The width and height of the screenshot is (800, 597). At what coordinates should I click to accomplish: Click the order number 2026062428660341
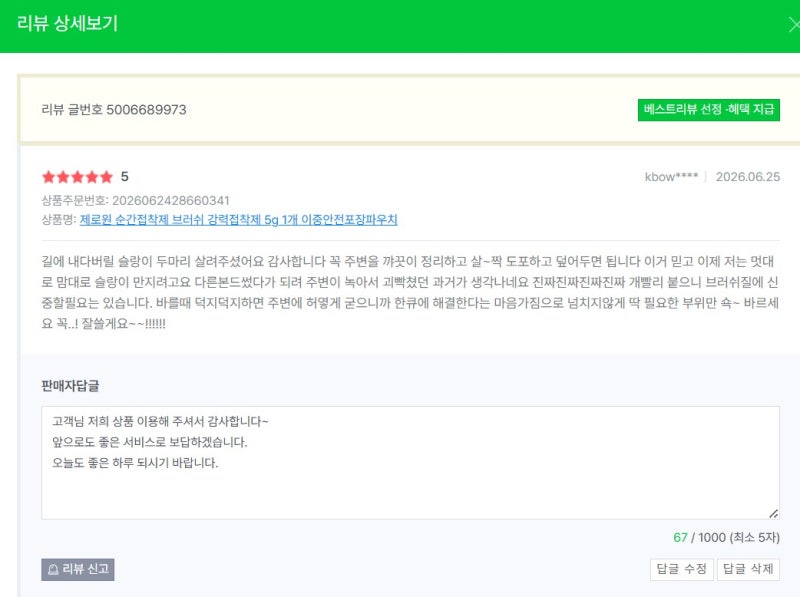pyautogui.click(x=170, y=201)
